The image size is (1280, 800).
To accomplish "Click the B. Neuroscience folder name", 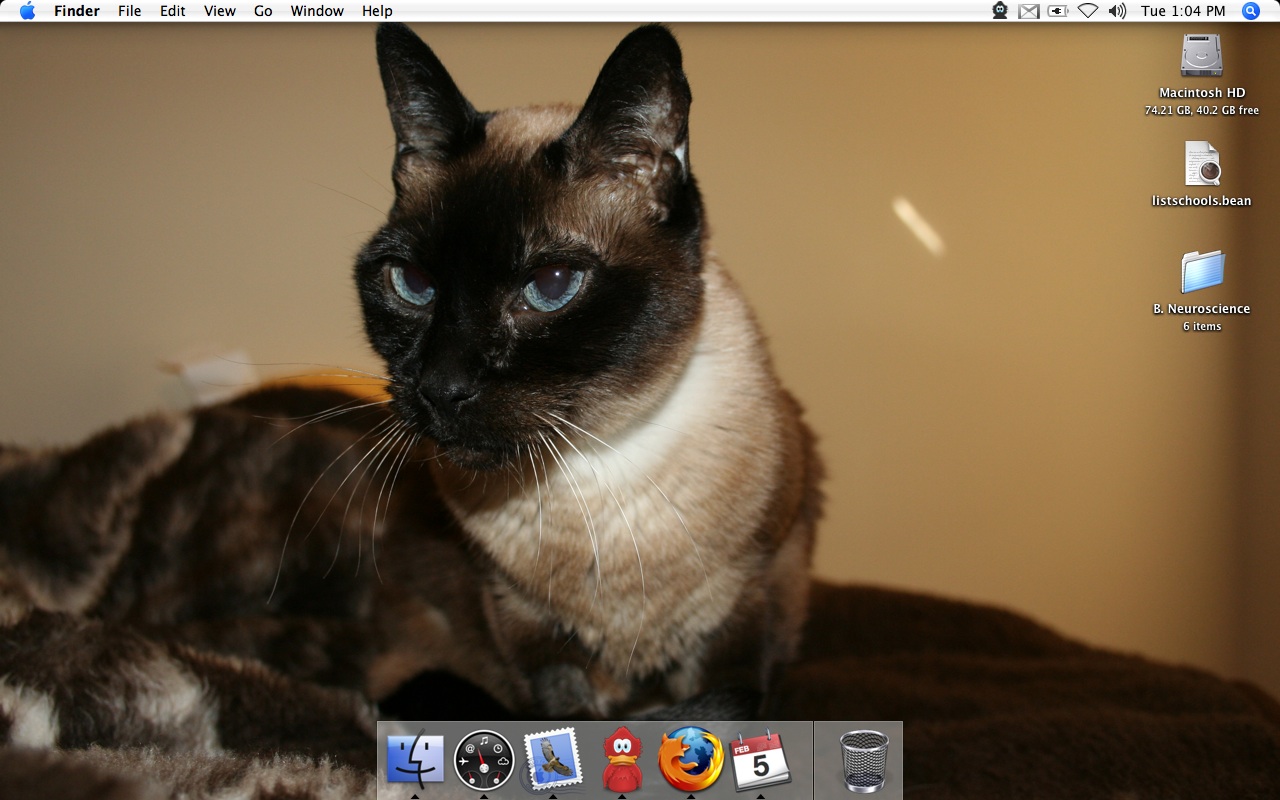I will pos(1202,309).
